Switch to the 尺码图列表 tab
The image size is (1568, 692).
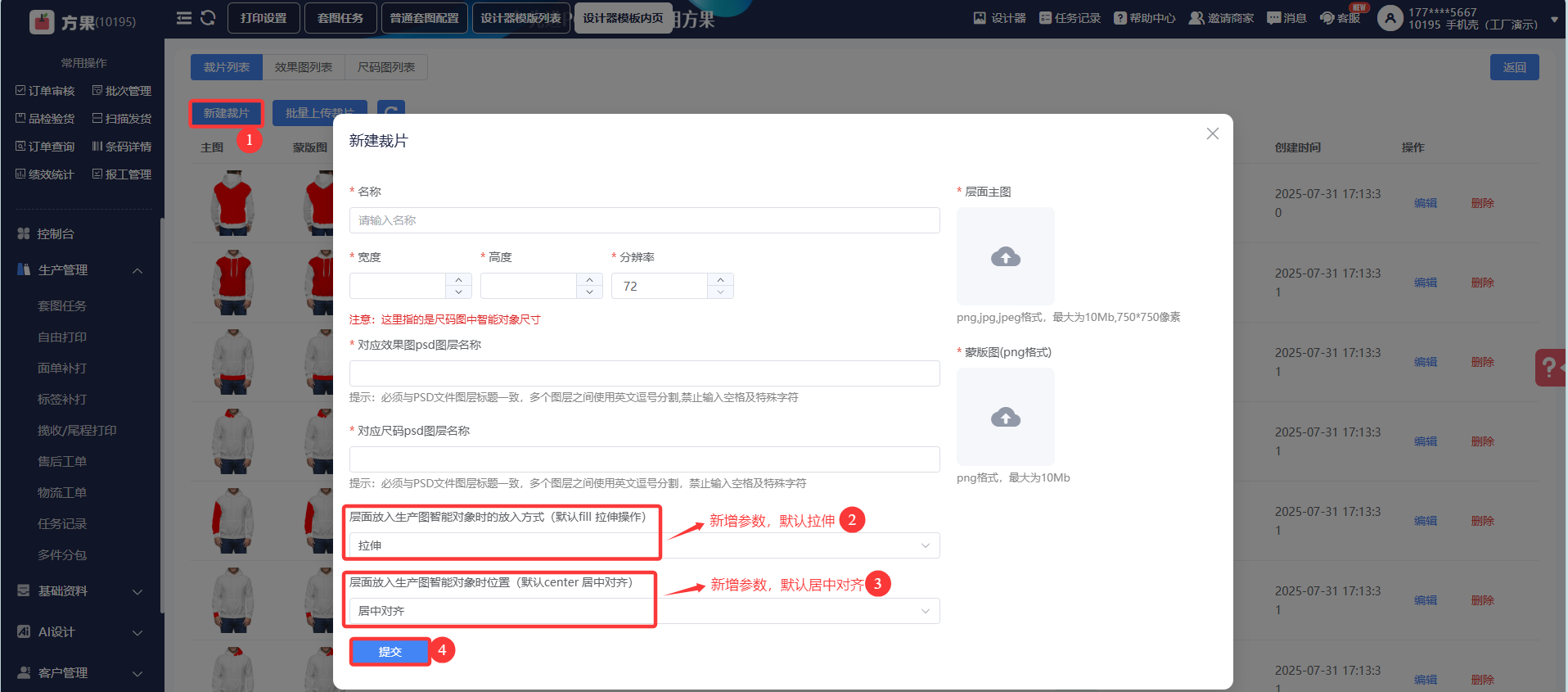(386, 67)
